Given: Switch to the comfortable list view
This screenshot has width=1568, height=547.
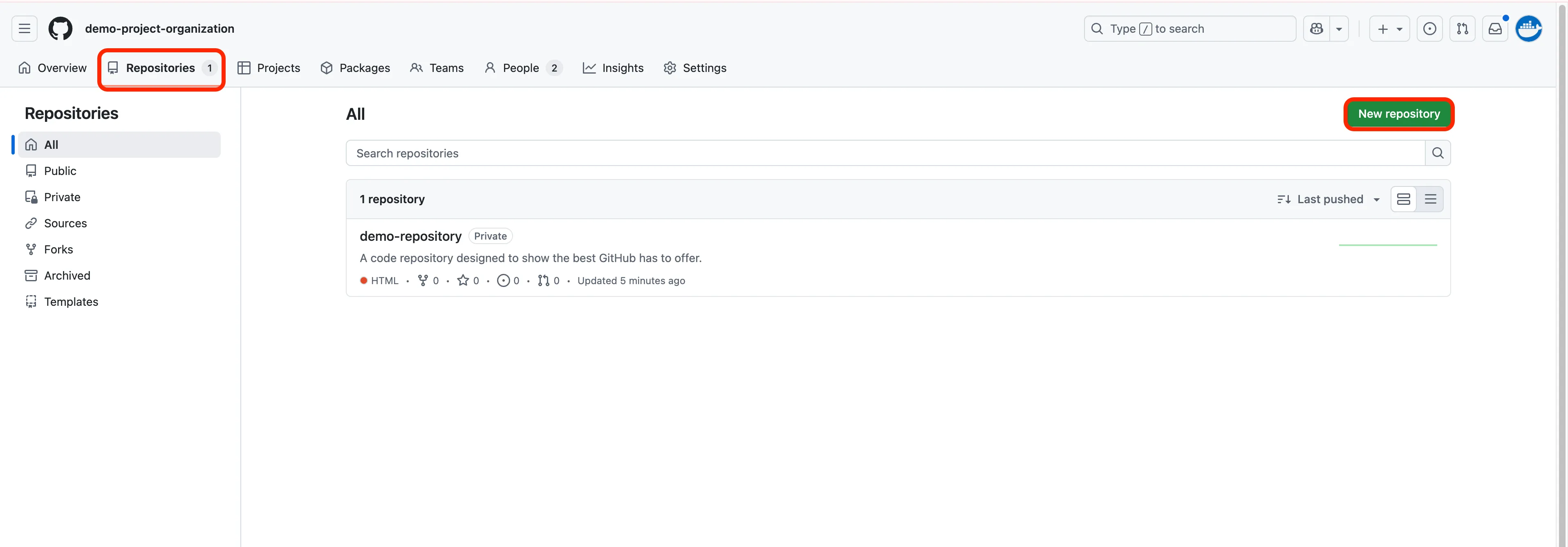Looking at the screenshot, I should (x=1403, y=200).
